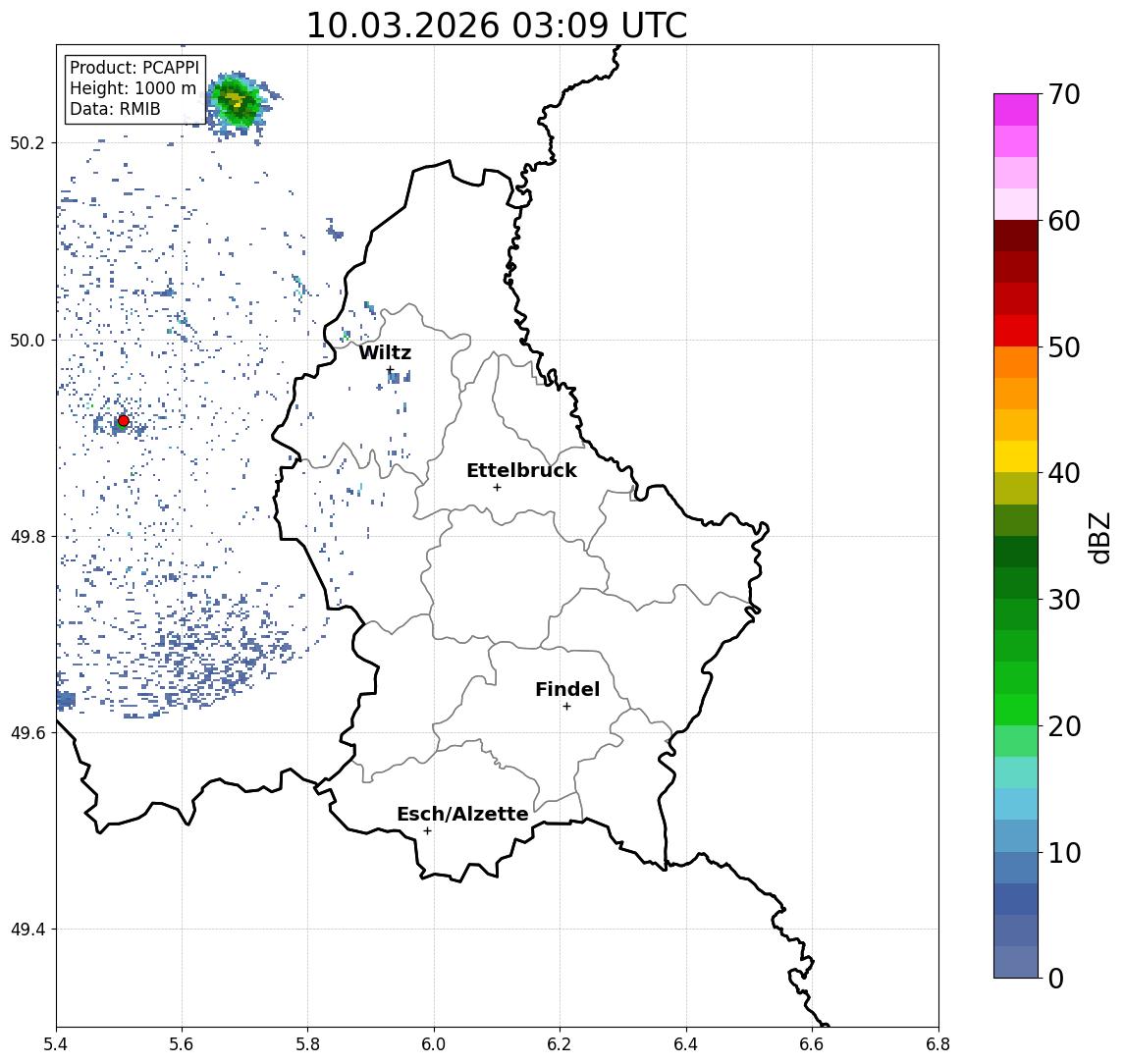
Task: Click the longitude tick label 6.6
Action: [812, 1044]
